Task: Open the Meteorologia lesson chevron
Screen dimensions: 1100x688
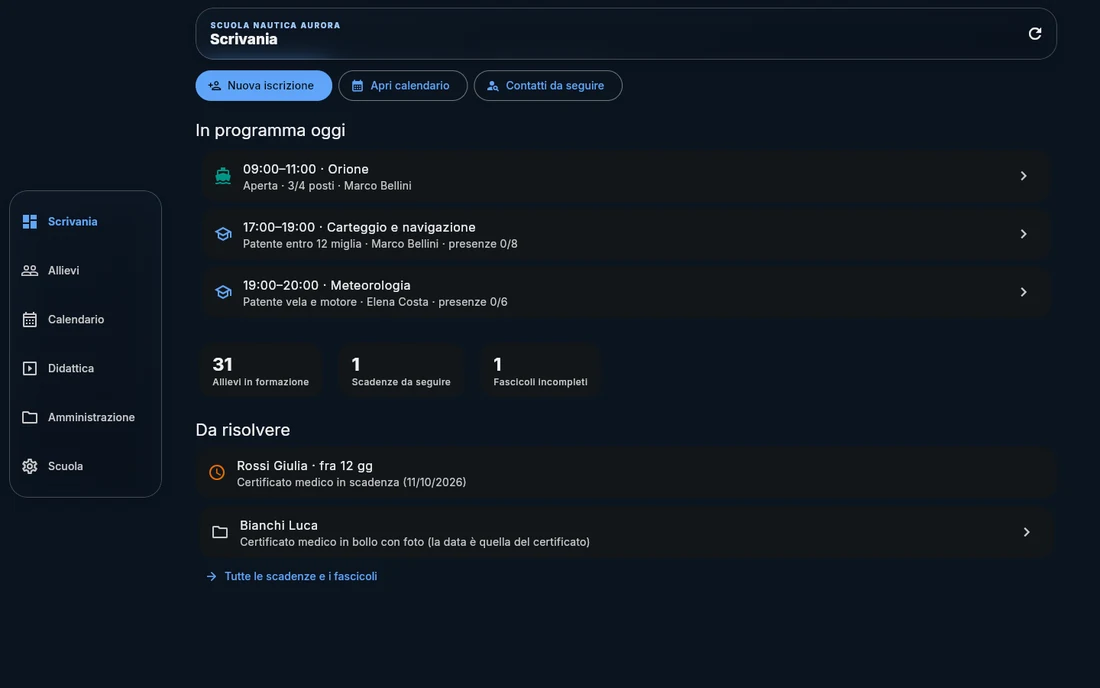Action: click(1023, 292)
